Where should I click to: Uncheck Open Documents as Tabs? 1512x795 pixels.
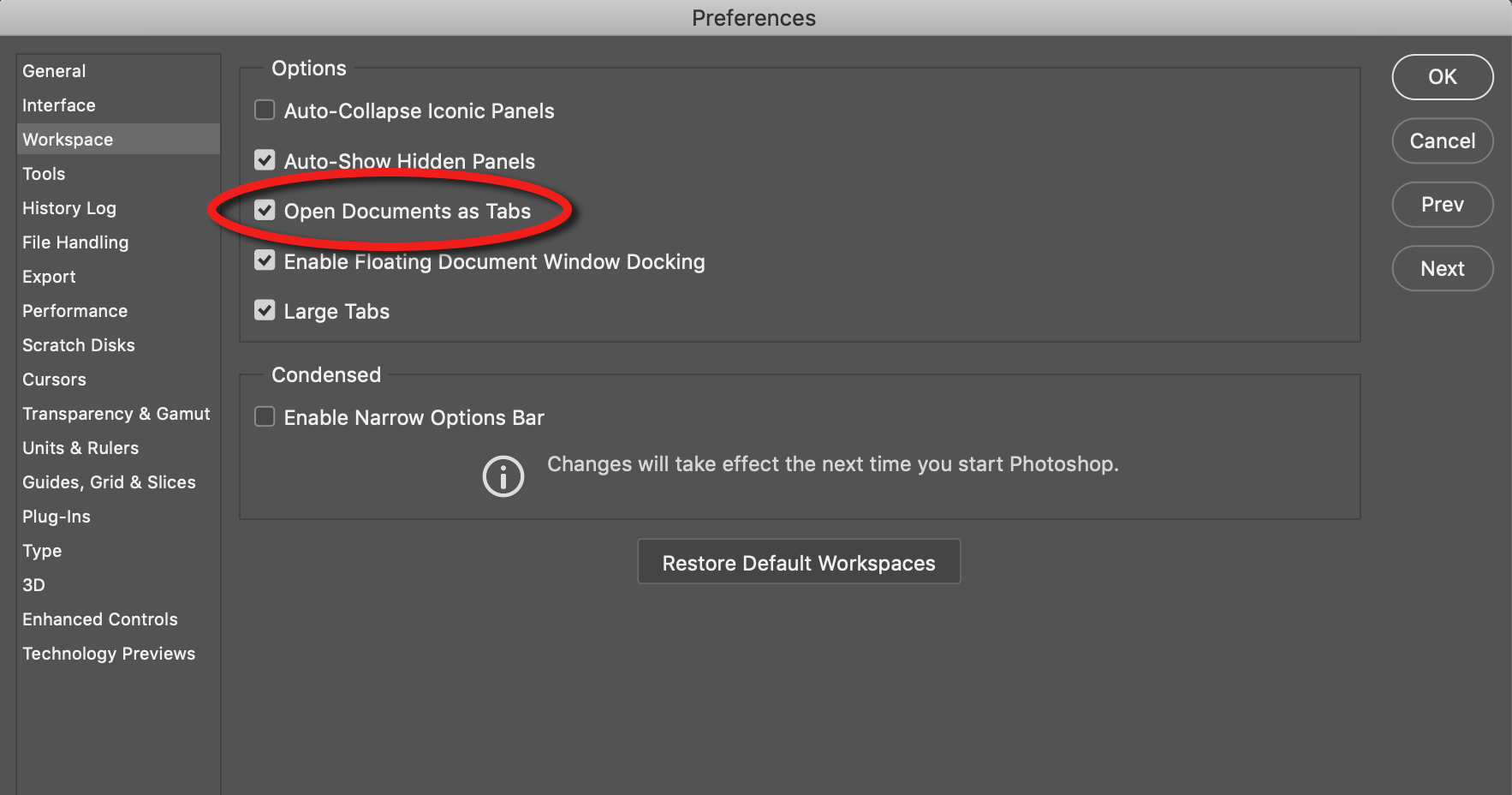click(x=265, y=210)
